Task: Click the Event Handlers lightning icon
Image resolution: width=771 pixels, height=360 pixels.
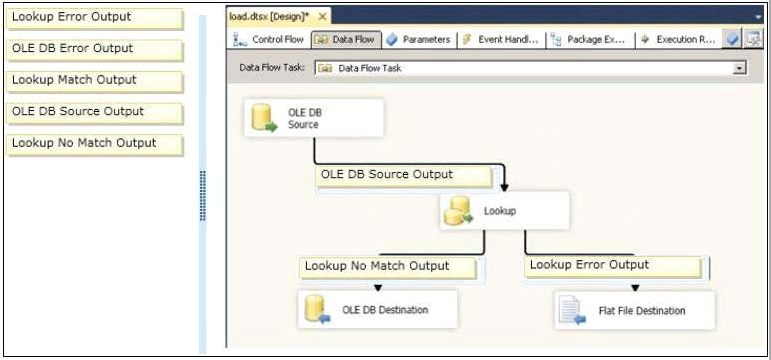Action: (x=467, y=40)
